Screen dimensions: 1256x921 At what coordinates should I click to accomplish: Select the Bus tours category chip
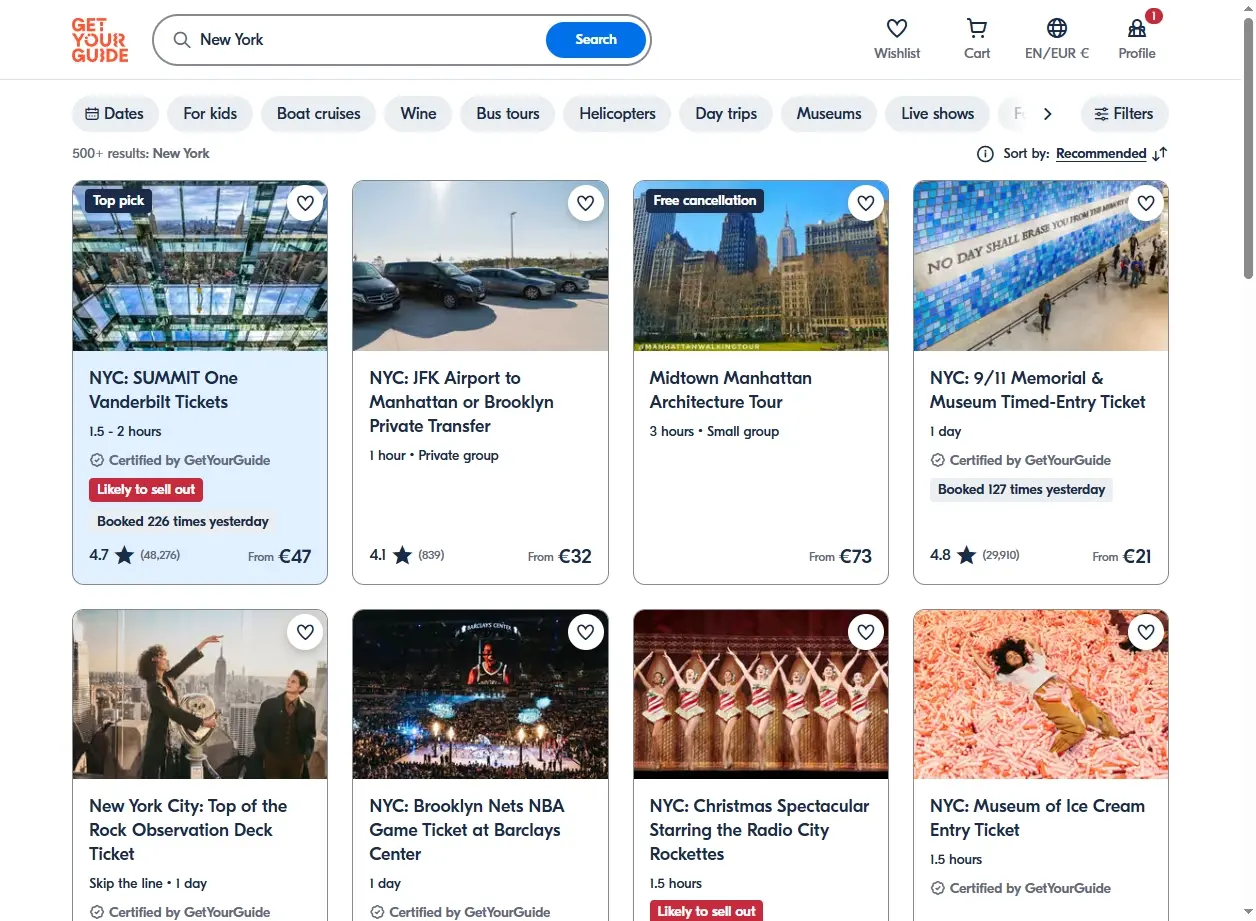(508, 114)
